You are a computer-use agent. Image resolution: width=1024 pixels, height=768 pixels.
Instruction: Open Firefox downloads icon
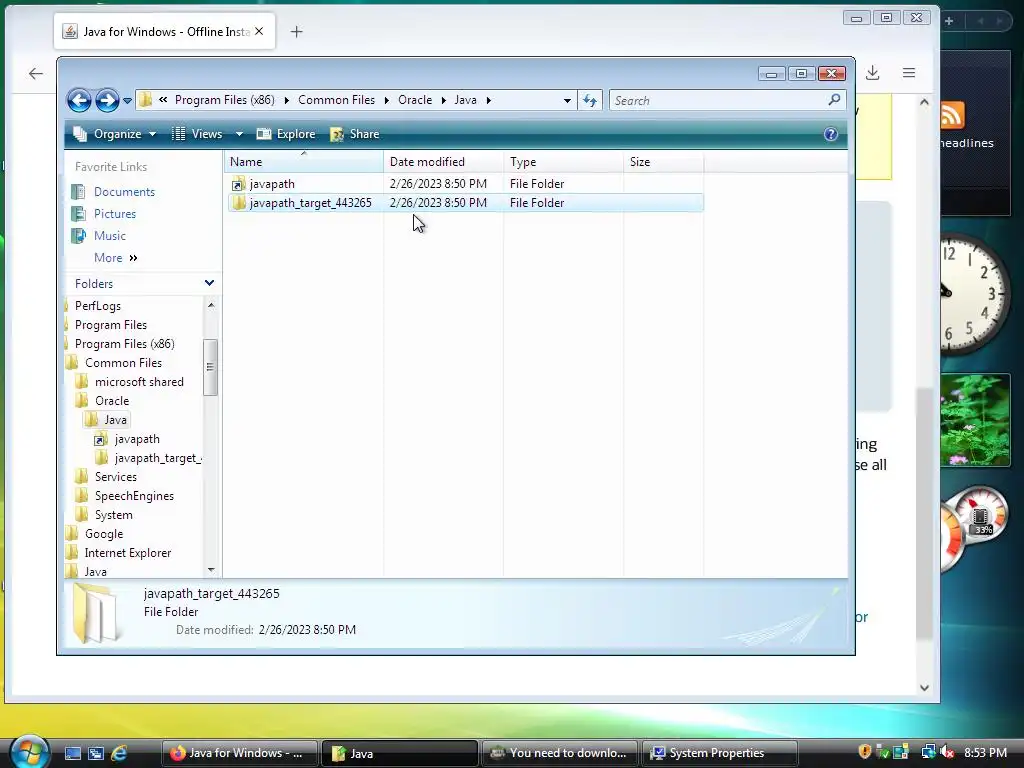(872, 73)
